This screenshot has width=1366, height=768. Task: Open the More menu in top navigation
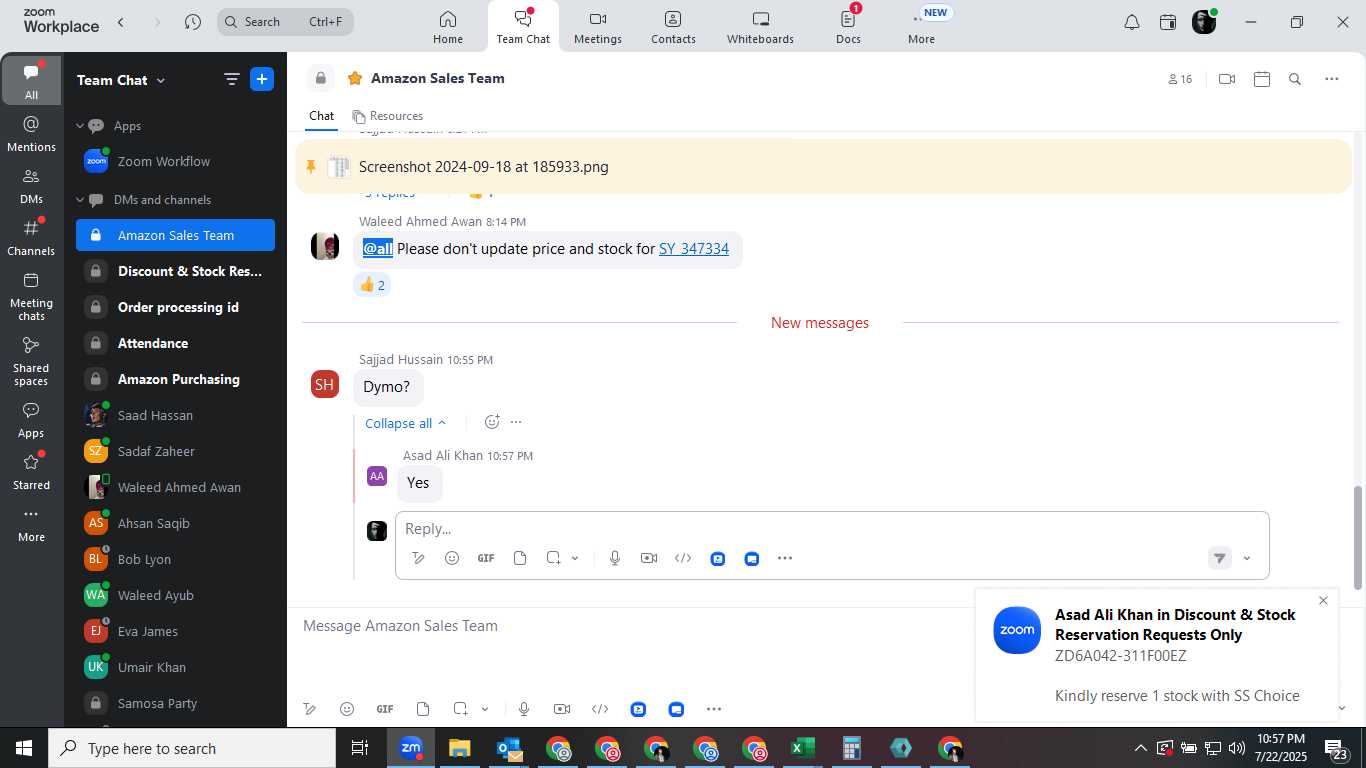coord(921,27)
